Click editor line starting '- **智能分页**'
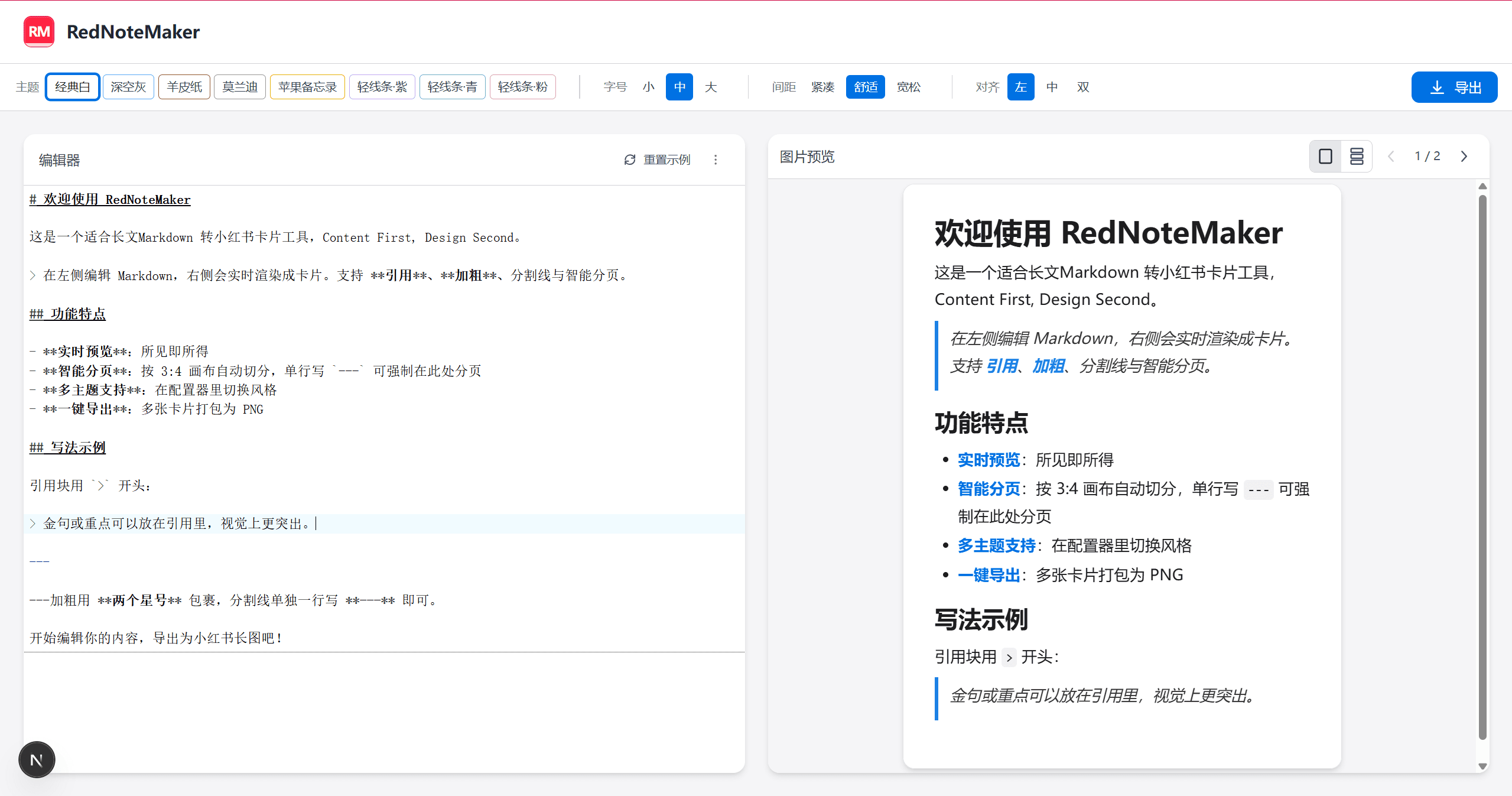This screenshot has height=796, width=1512. [x=255, y=371]
